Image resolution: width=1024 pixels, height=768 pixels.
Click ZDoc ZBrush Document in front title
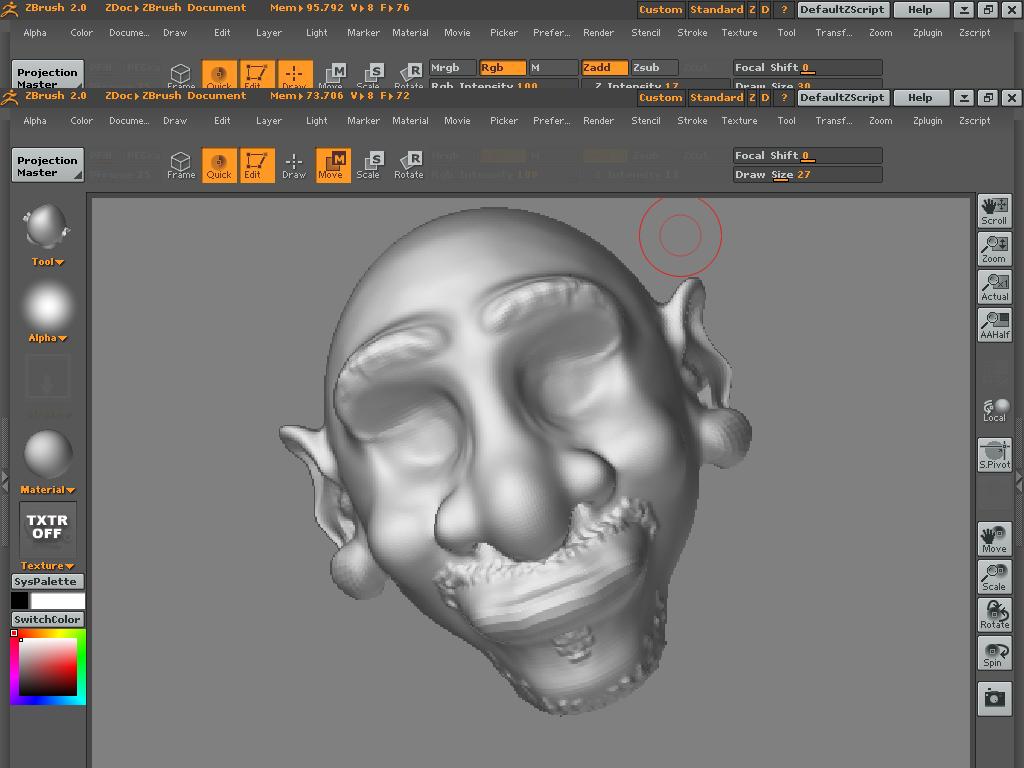[x=176, y=95]
